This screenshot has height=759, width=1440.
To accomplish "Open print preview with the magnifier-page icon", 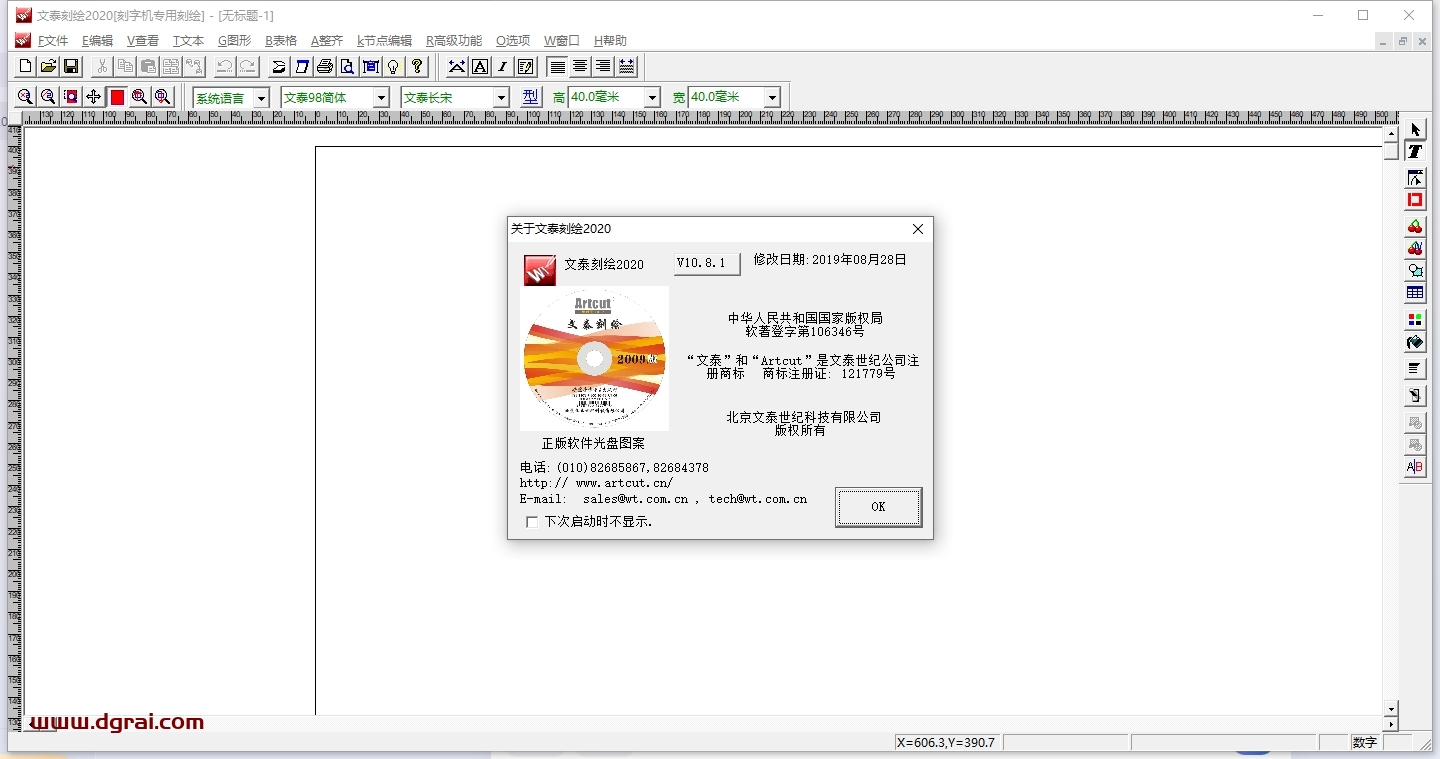I will 348,66.
